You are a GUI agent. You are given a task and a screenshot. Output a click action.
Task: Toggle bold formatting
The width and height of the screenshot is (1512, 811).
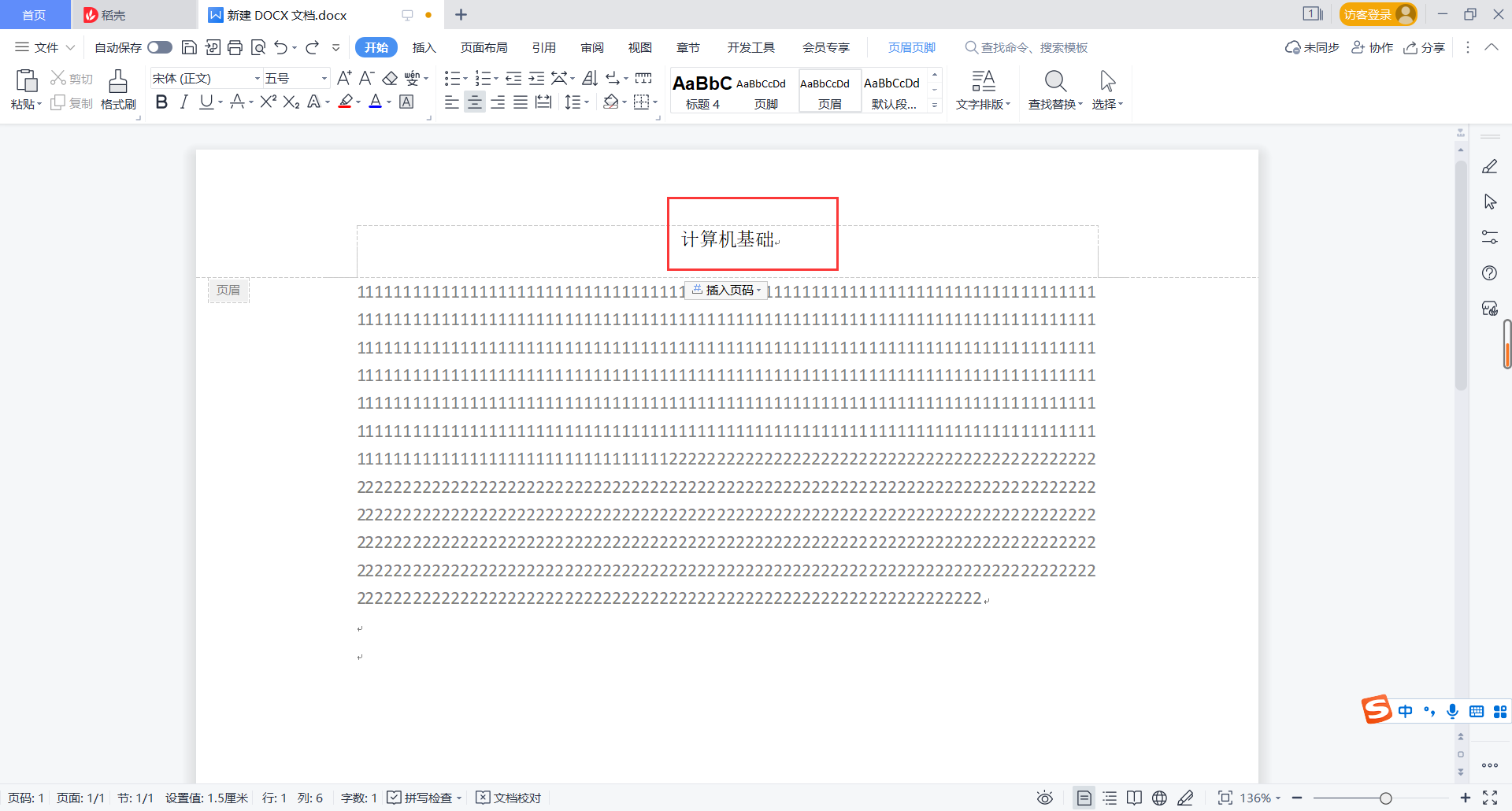point(161,102)
